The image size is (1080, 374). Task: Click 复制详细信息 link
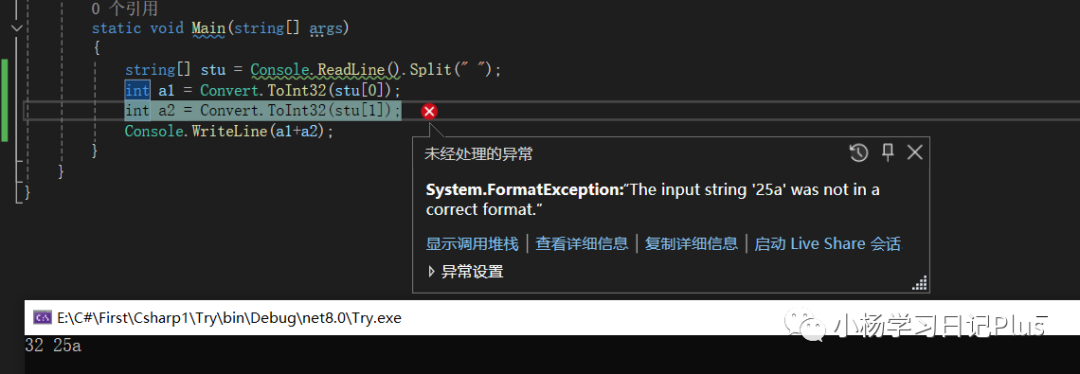[x=692, y=243]
